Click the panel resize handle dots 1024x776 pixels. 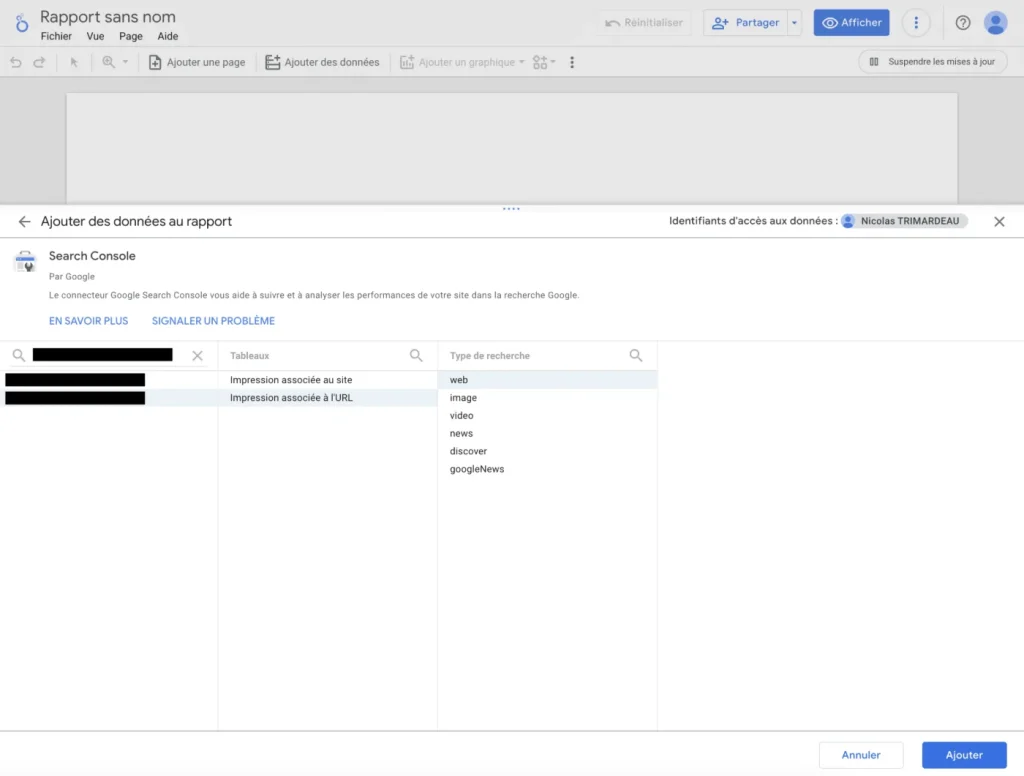click(511, 209)
